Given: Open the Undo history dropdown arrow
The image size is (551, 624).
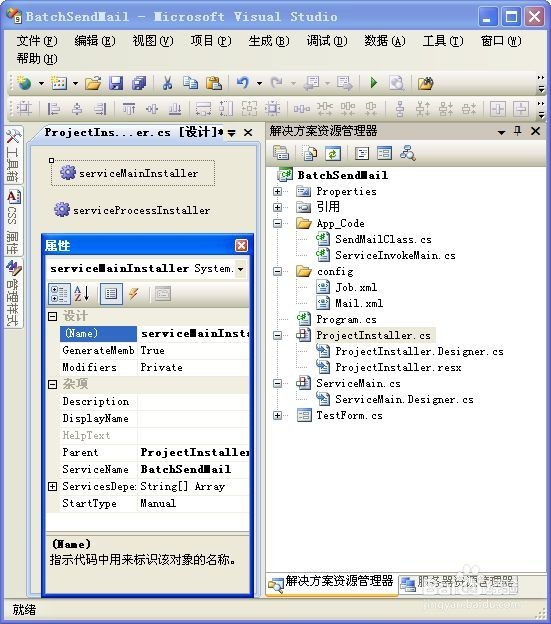Looking at the screenshot, I should point(259,84).
